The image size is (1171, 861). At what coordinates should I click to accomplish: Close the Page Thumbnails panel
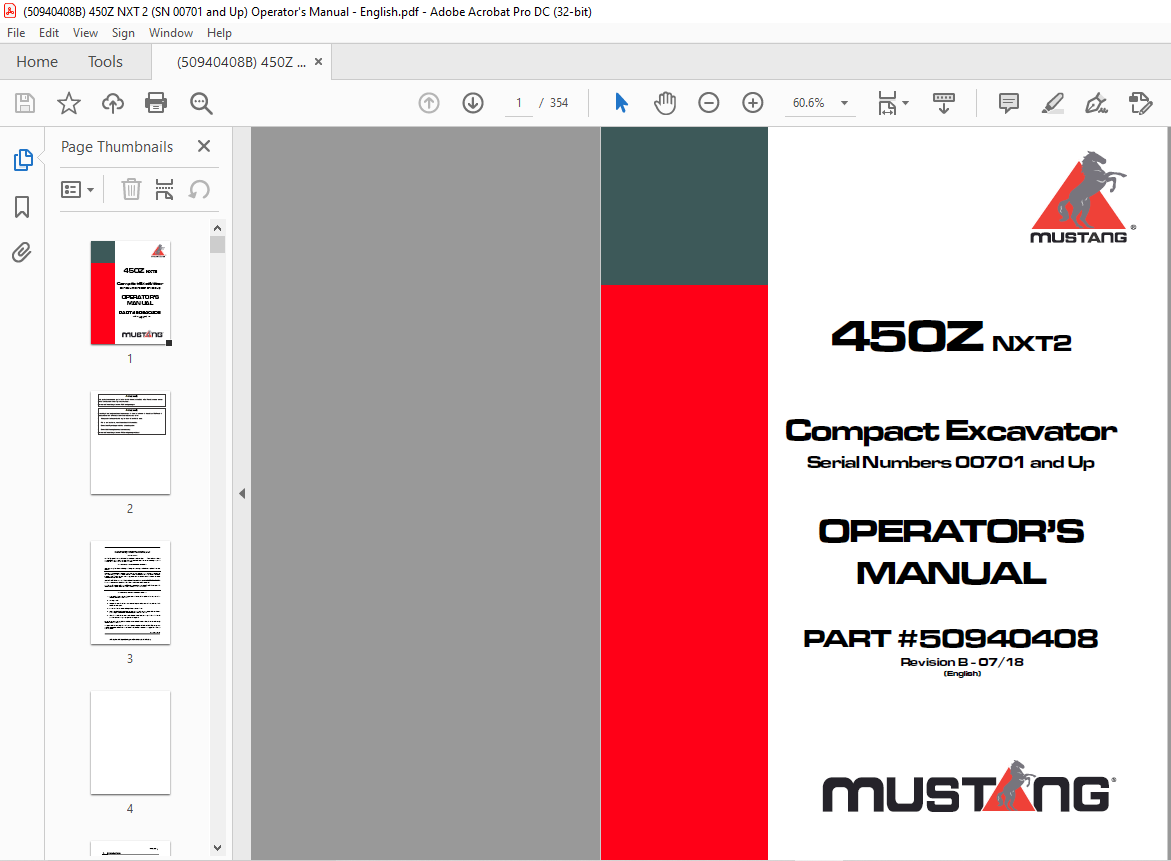[204, 146]
